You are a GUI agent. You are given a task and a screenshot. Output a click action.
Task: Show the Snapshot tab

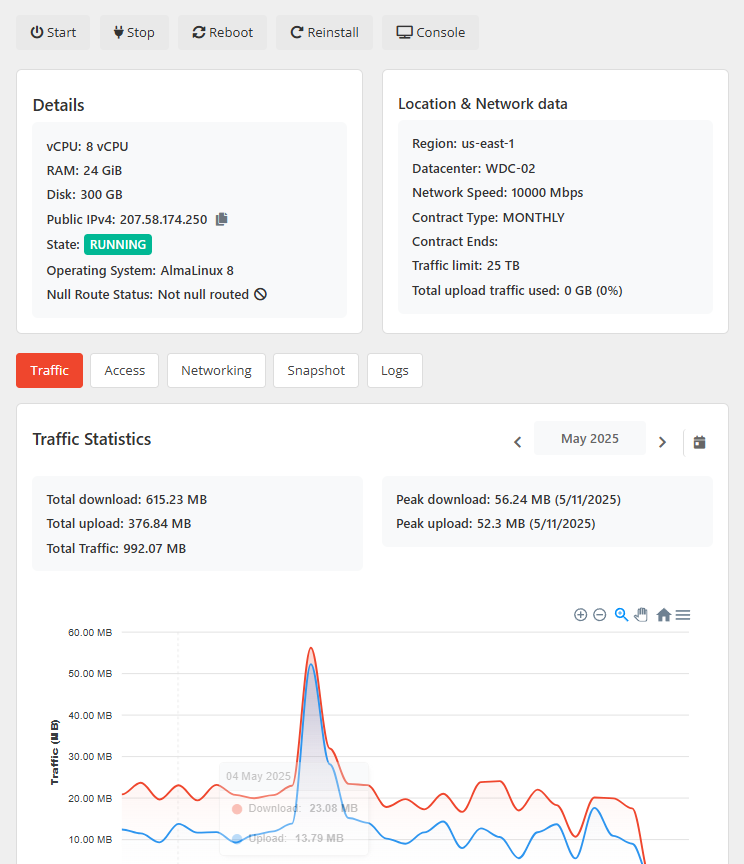click(316, 370)
